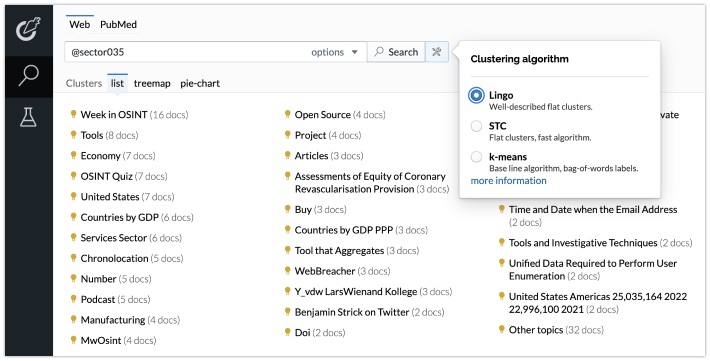The height and width of the screenshot is (361, 710).
Task: Select the list clusters view tab
Action: tap(117, 83)
